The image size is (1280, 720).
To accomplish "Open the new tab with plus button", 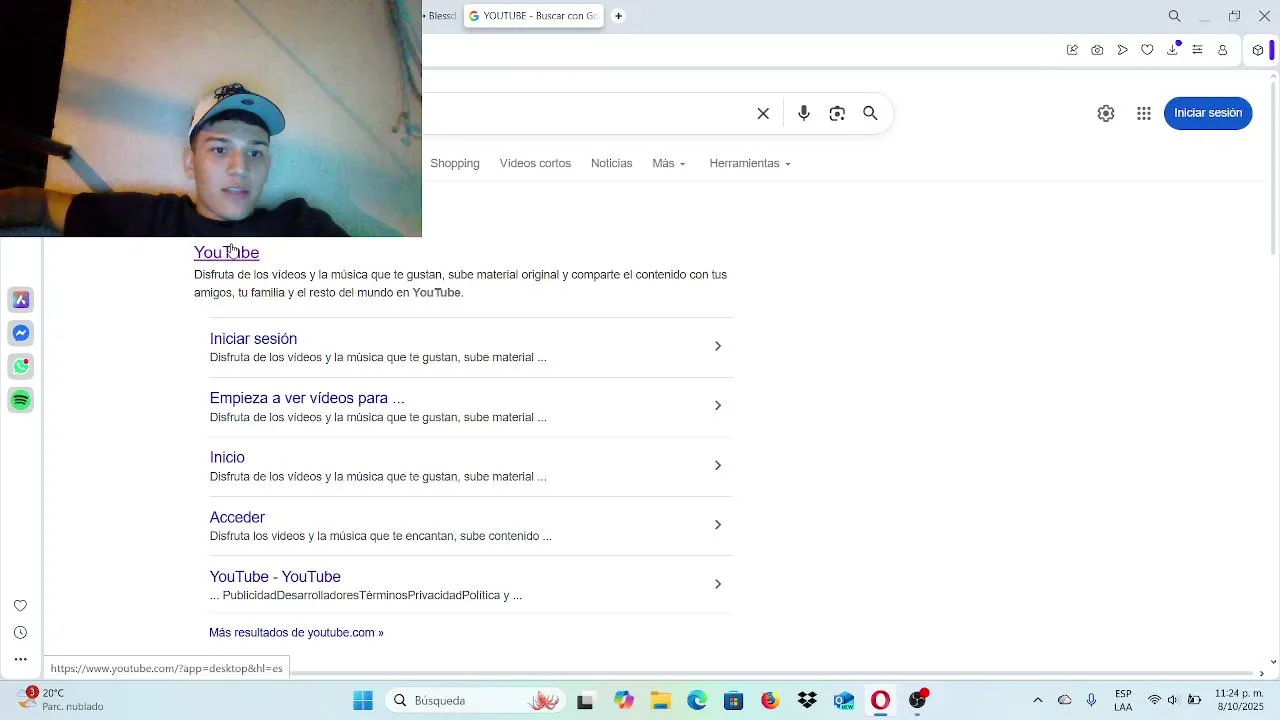I will 618,16.
